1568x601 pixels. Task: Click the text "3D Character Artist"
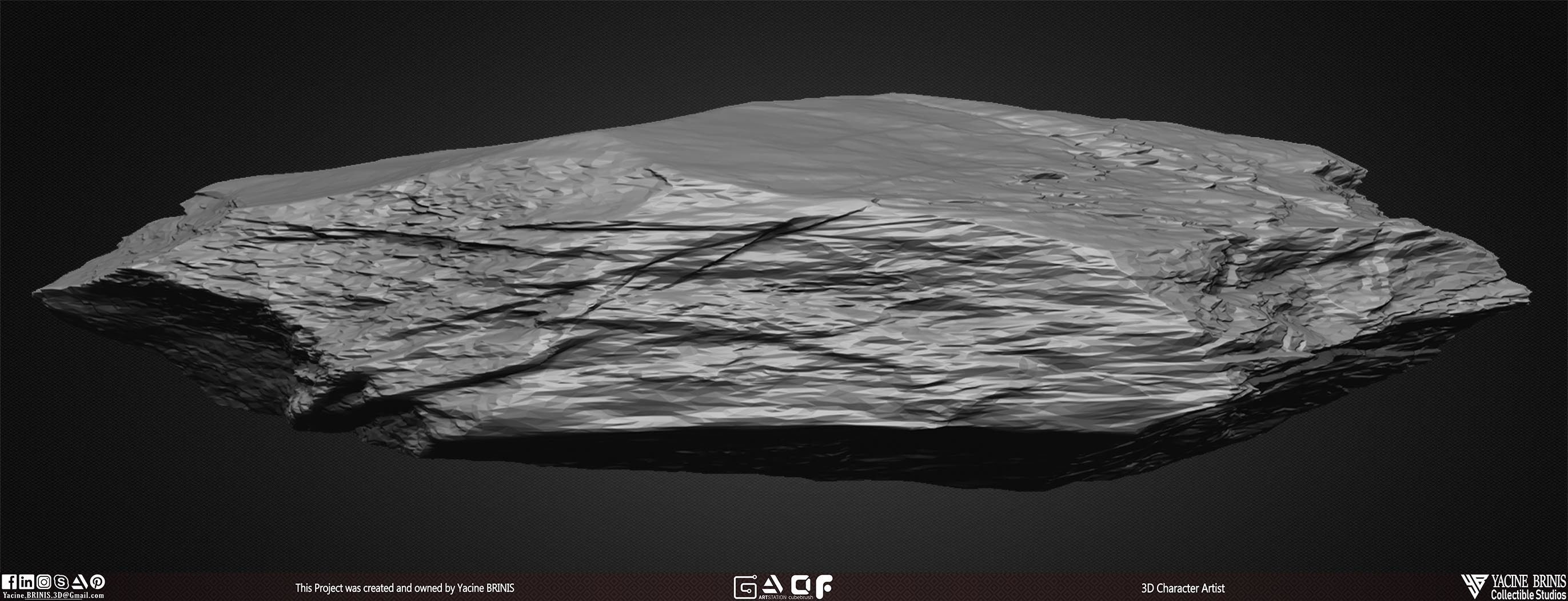click(1183, 588)
